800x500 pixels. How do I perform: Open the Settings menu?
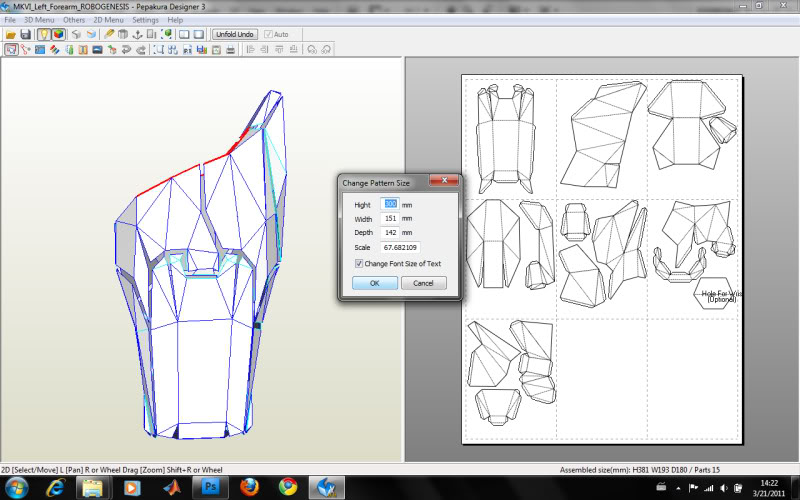pyautogui.click(x=145, y=20)
